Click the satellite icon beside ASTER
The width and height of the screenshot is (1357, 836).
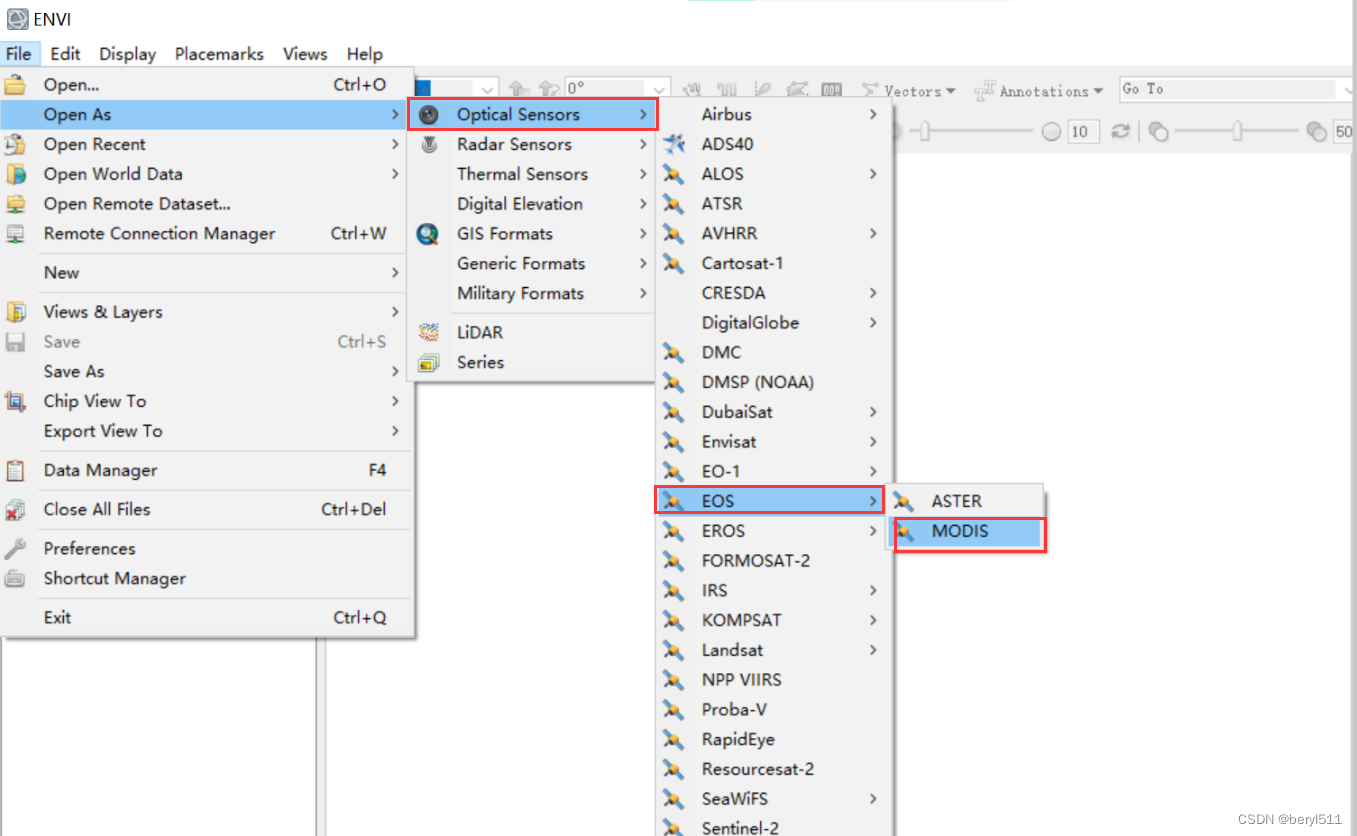click(905, 501)
